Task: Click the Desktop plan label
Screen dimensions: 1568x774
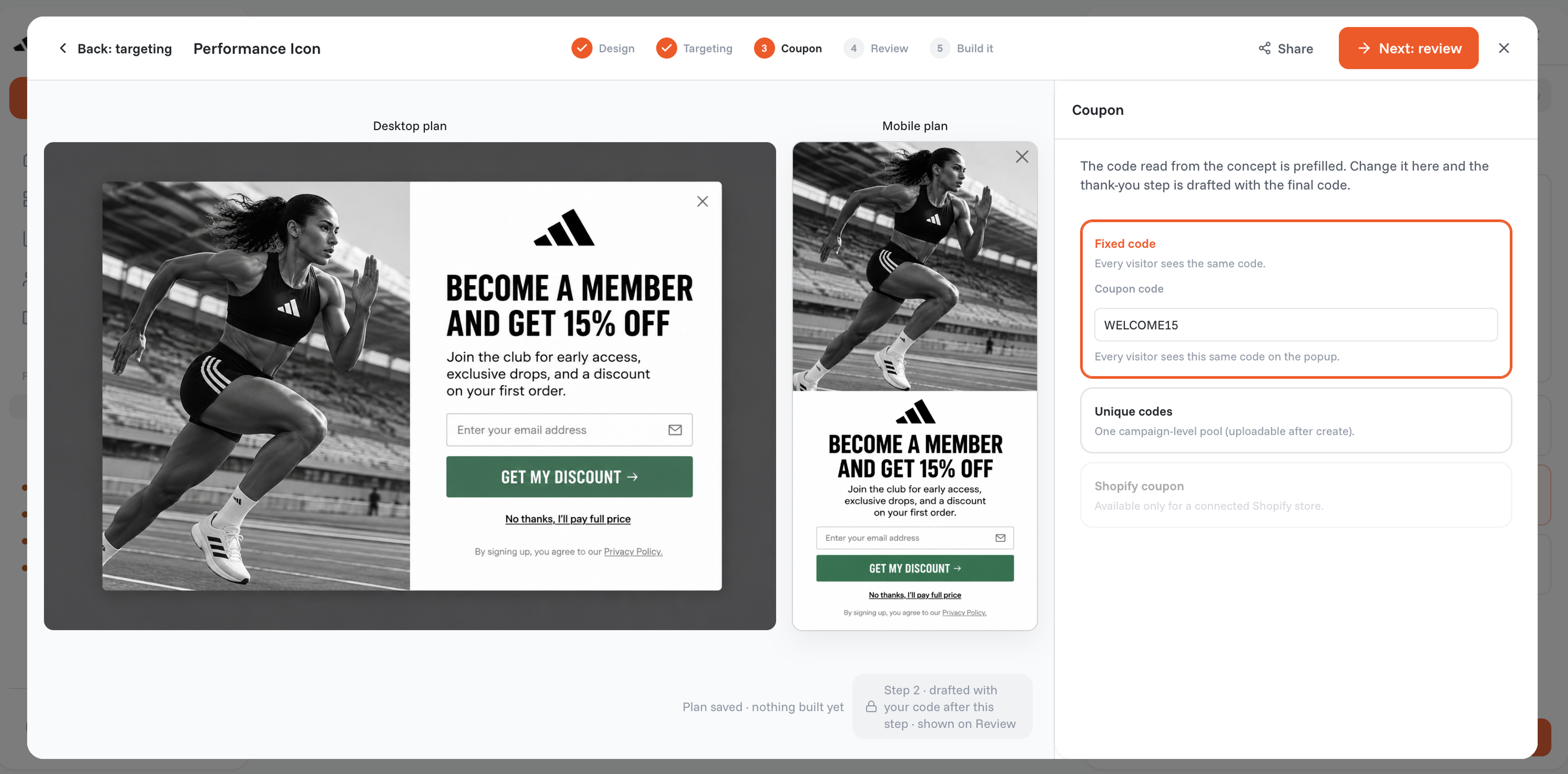Action: [x=410, y=126]
